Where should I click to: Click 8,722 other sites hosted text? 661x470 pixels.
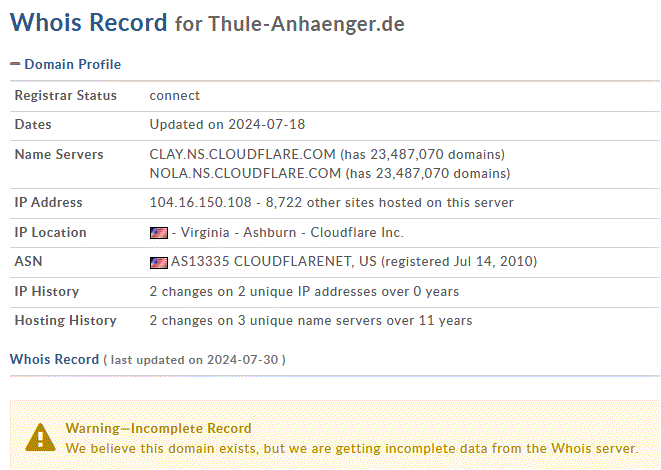390,202
